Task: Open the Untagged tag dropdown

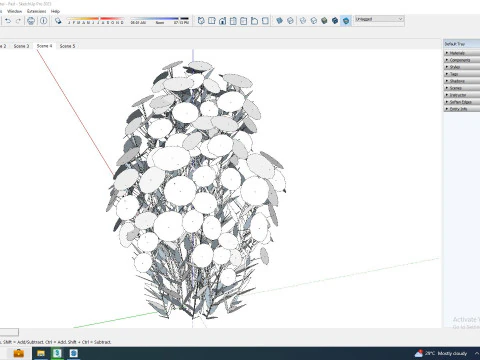Action: (379, 19)
